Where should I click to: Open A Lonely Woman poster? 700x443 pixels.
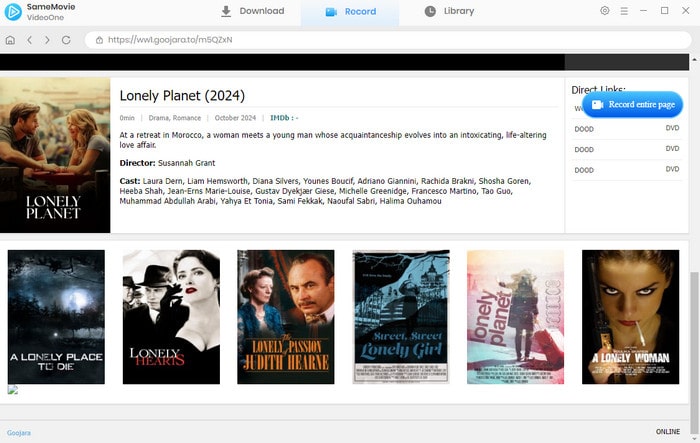(630, 317)
